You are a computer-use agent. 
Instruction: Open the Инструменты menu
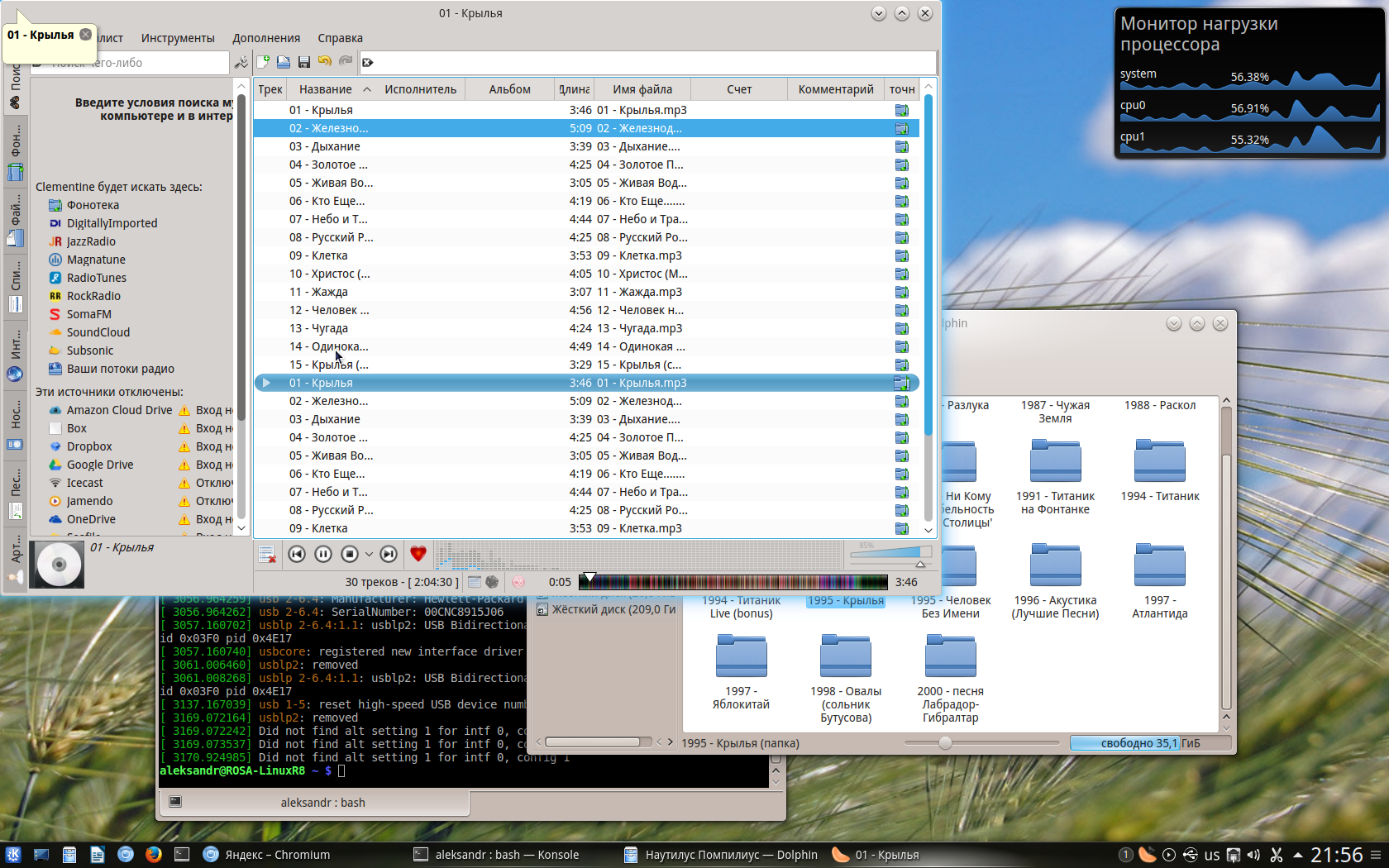[178, 38]
